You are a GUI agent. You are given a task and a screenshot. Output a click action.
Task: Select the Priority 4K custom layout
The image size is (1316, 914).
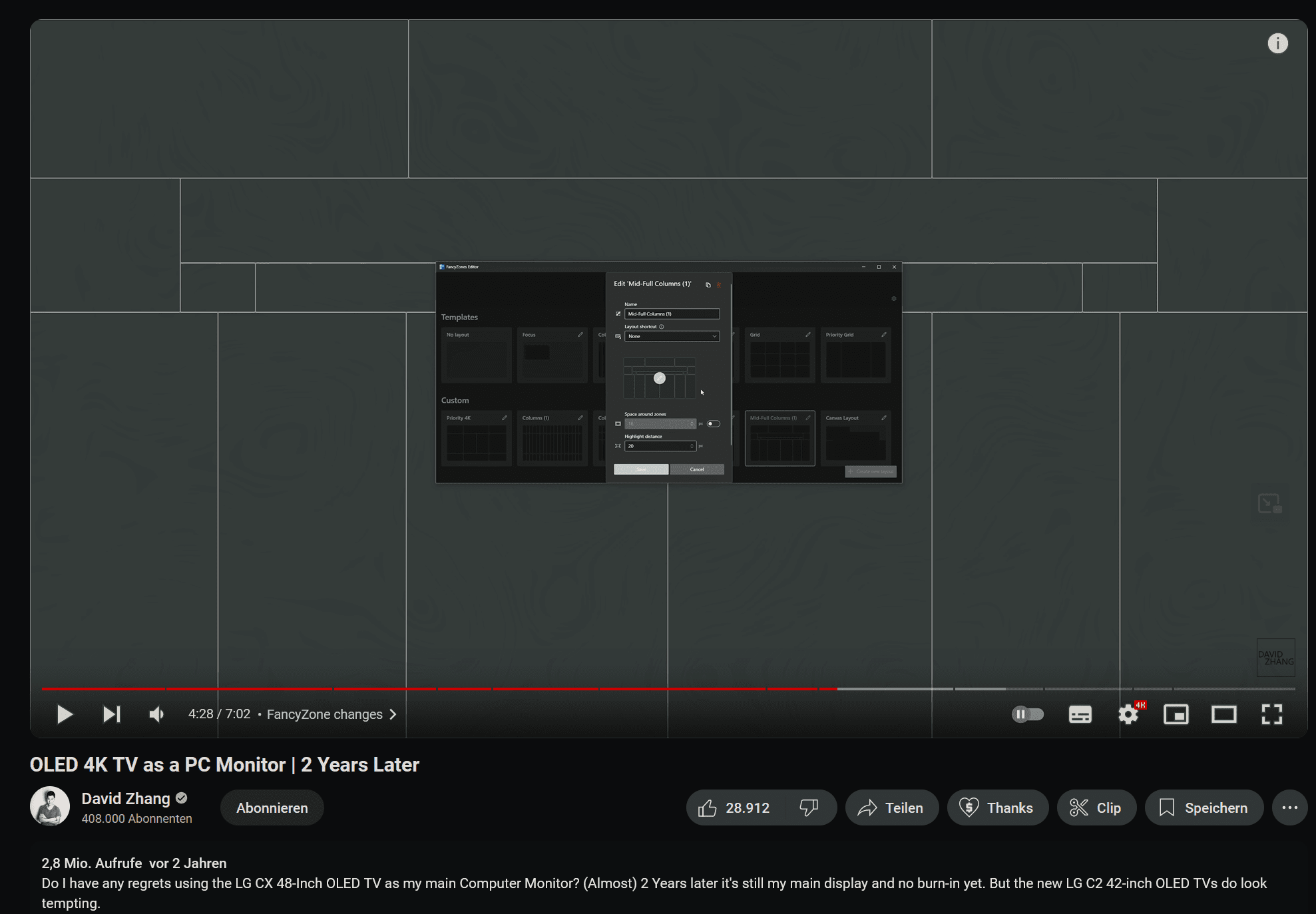point(477,438)
